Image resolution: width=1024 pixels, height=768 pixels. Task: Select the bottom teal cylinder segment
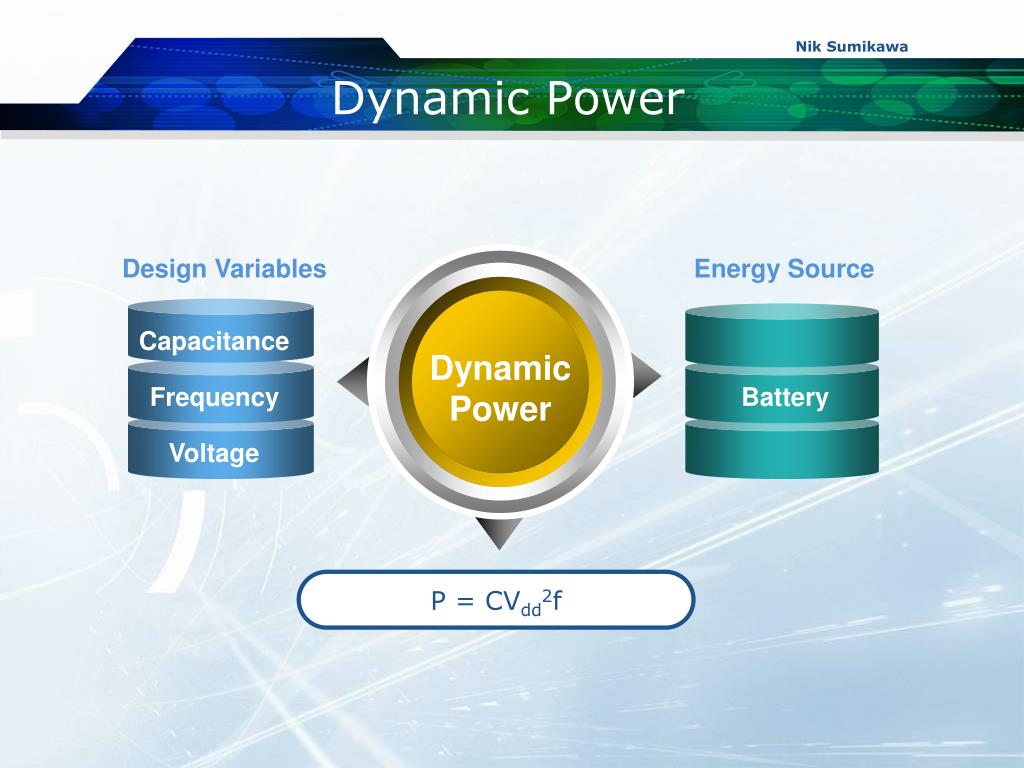tap(782, 450)
